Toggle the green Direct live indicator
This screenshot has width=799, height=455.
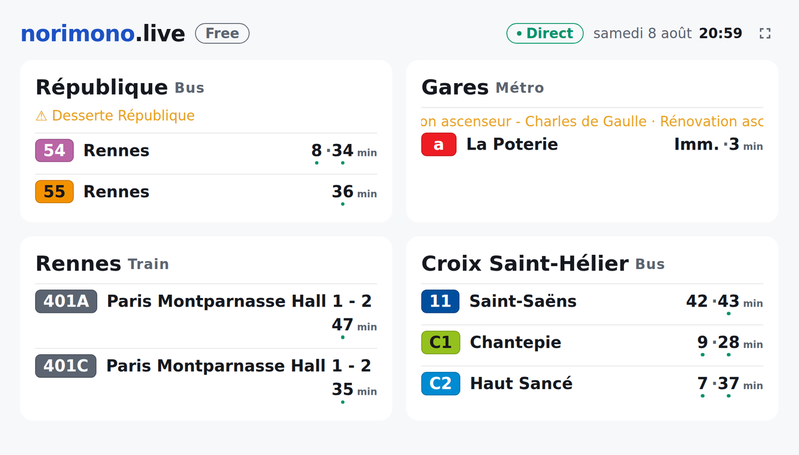click(x=545, y=34)
